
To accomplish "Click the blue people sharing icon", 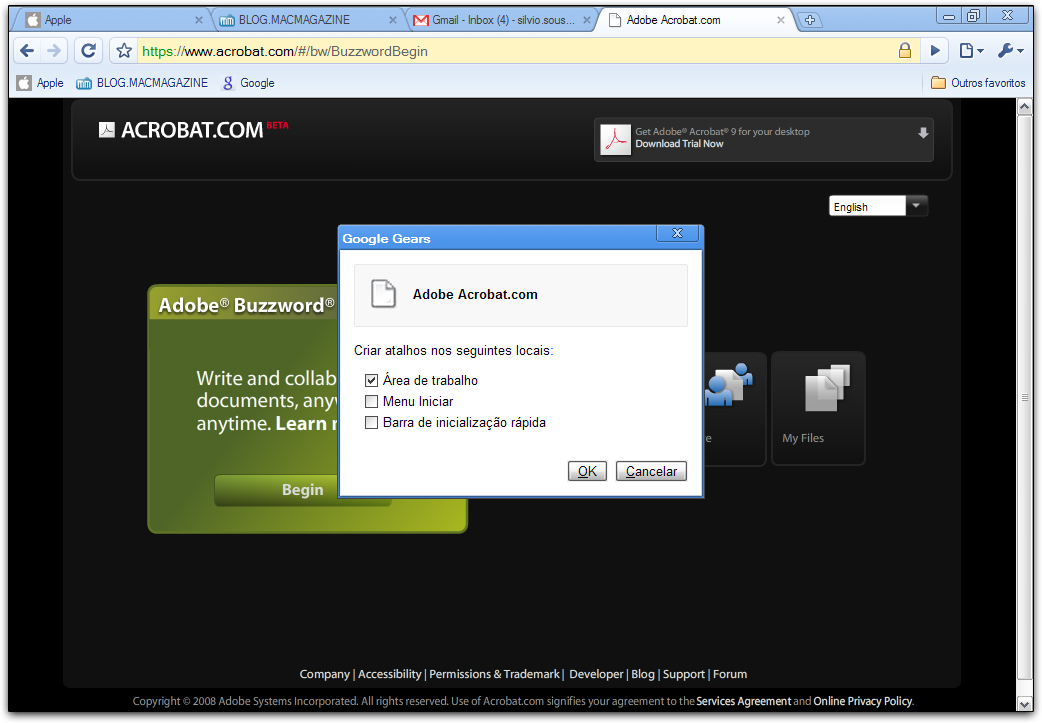I will pyautogui.click(x=729, y=385).
